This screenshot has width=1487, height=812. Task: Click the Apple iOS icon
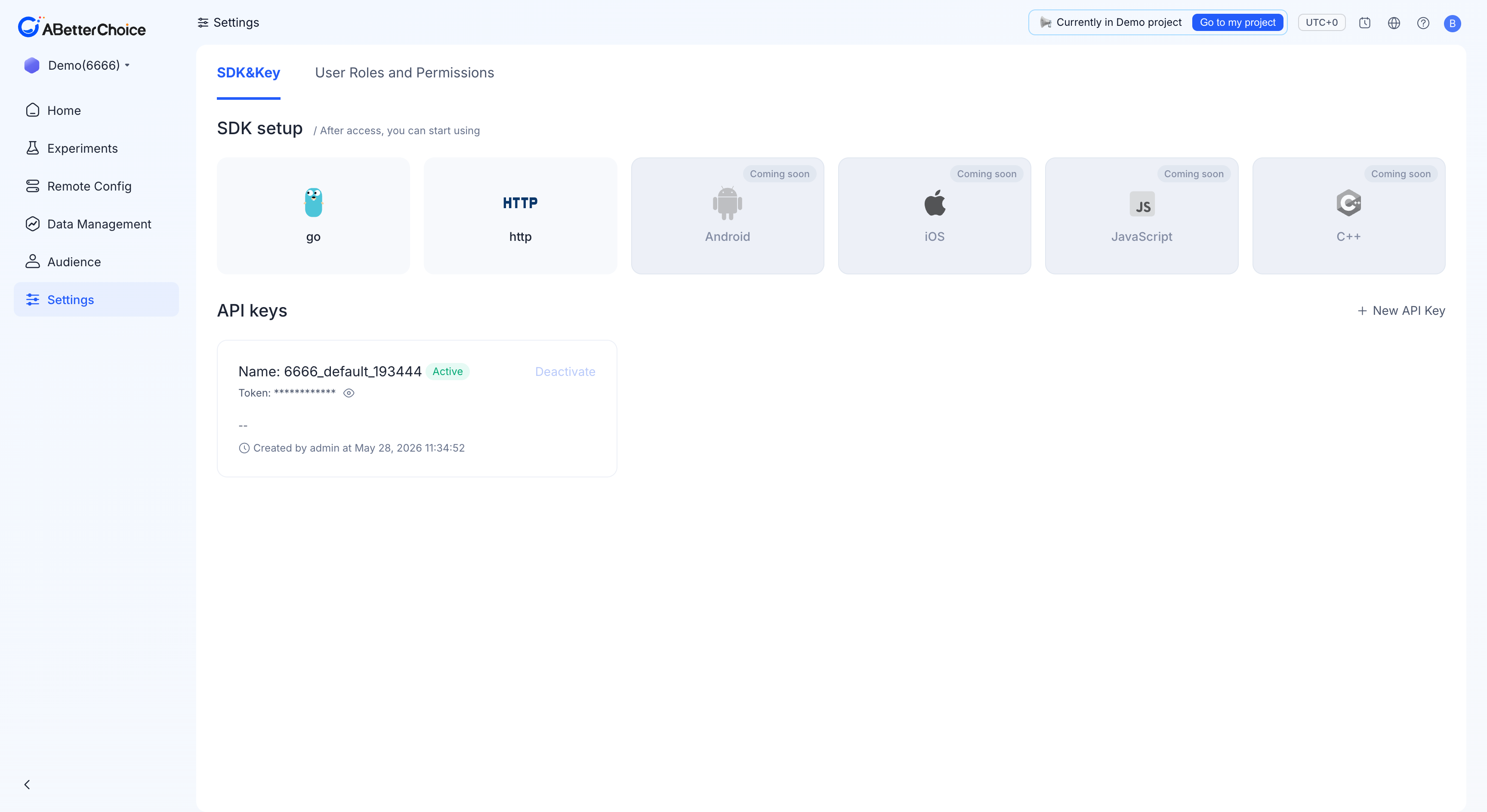tap(935, 203)
